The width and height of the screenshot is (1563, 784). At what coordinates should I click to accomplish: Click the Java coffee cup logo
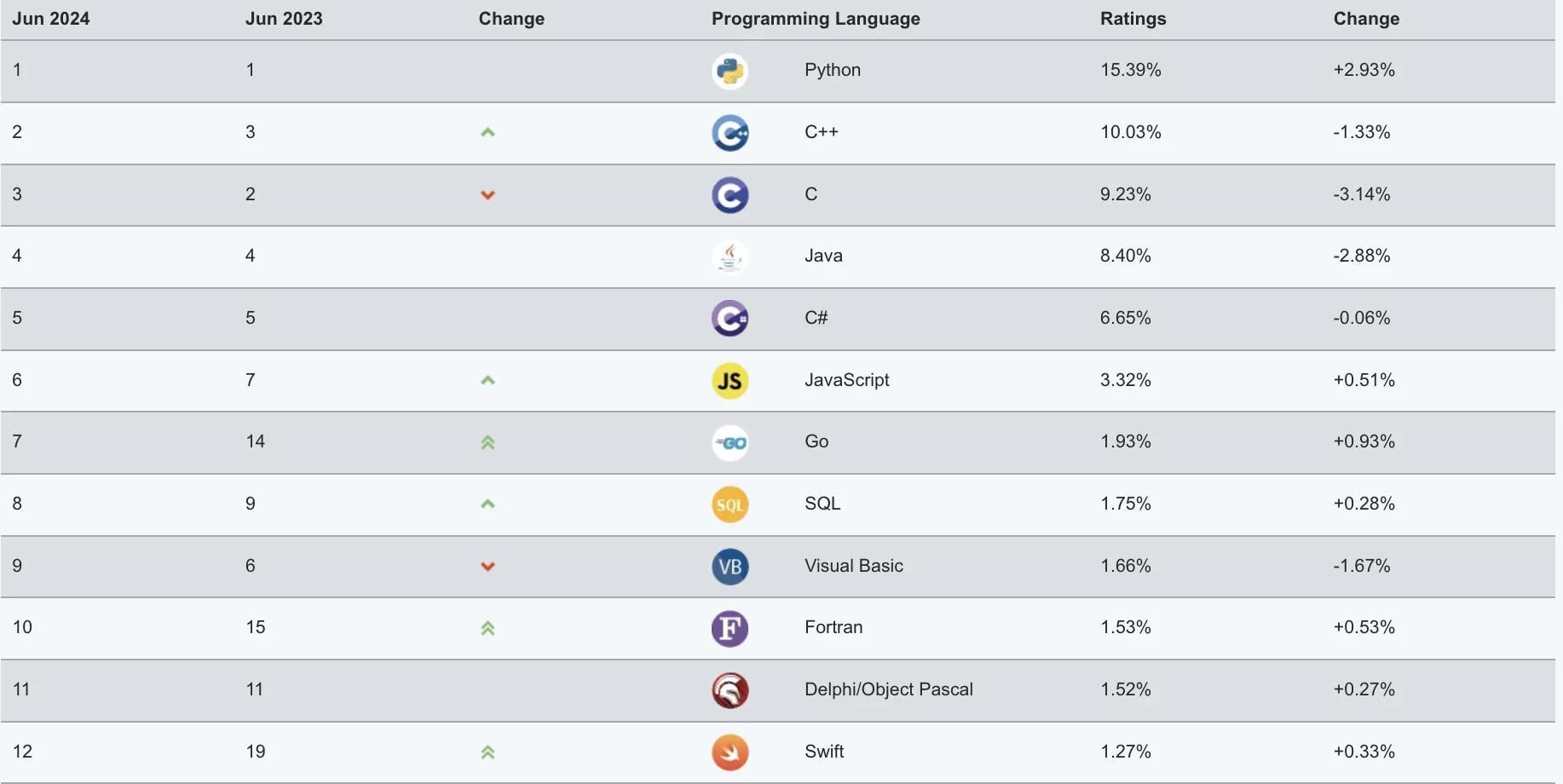point(730,257)
